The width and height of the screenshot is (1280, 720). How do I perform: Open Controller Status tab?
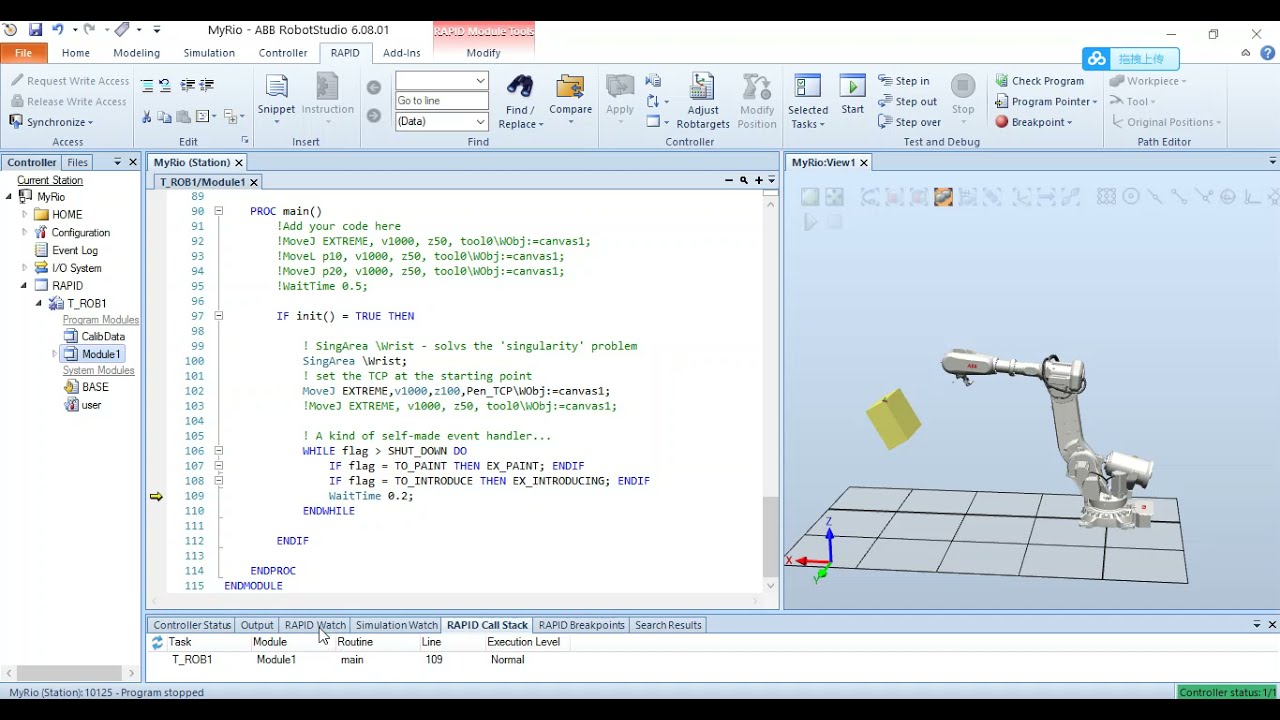(x=192, y=625)
